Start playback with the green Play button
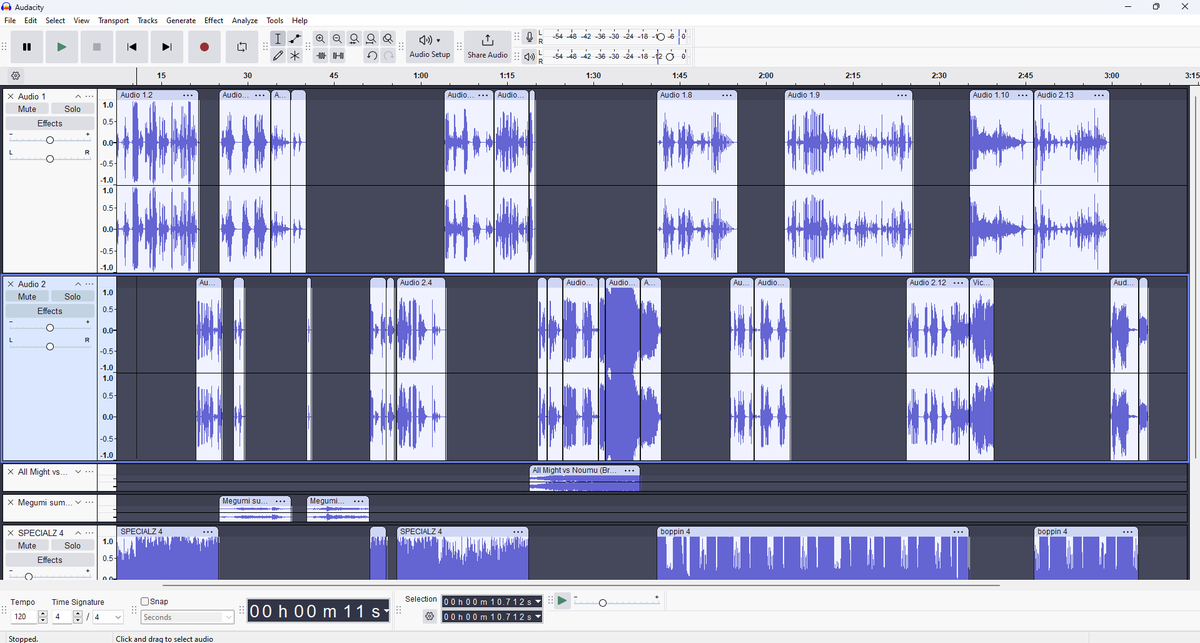This screenshot has width=1200, height=643. pos(62,47)
